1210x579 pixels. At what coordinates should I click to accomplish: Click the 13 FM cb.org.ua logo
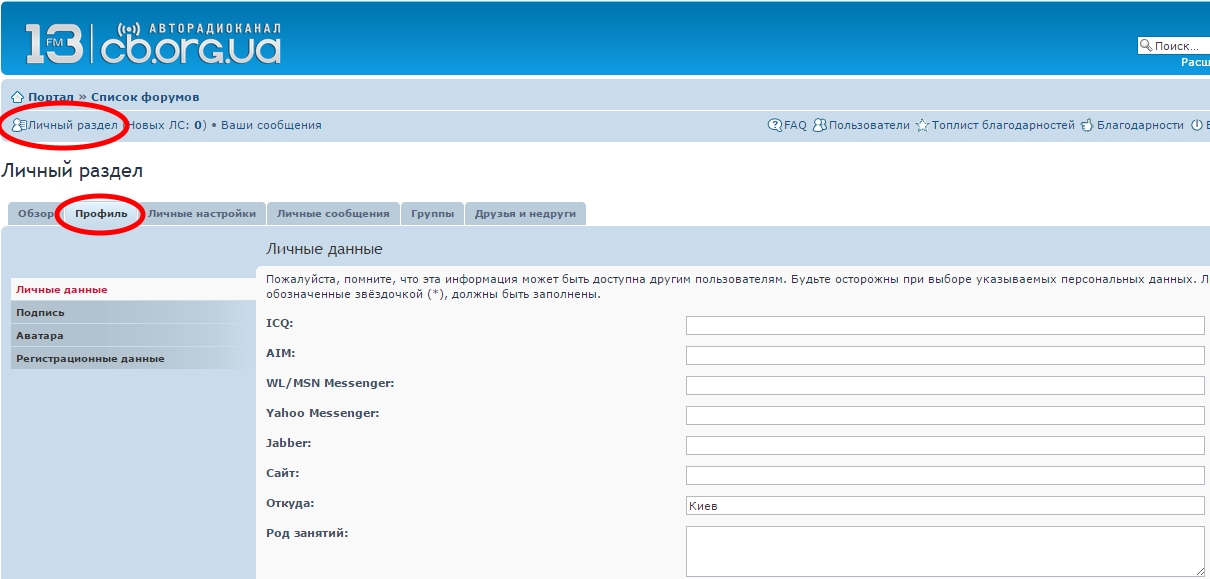[x=152, y=44]
